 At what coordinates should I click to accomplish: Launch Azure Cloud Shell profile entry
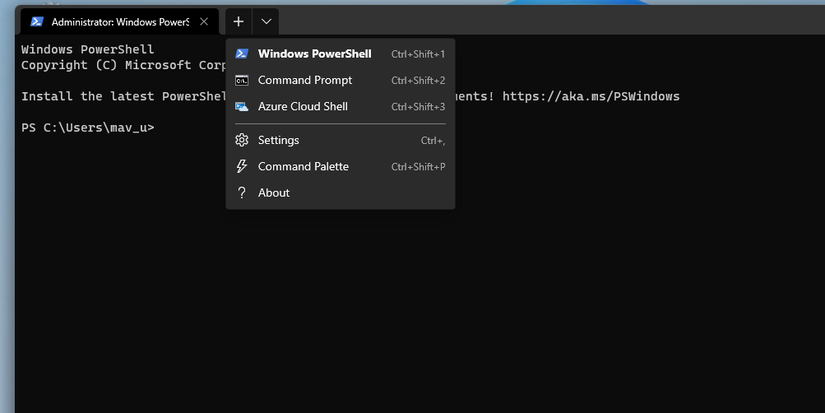302,106
